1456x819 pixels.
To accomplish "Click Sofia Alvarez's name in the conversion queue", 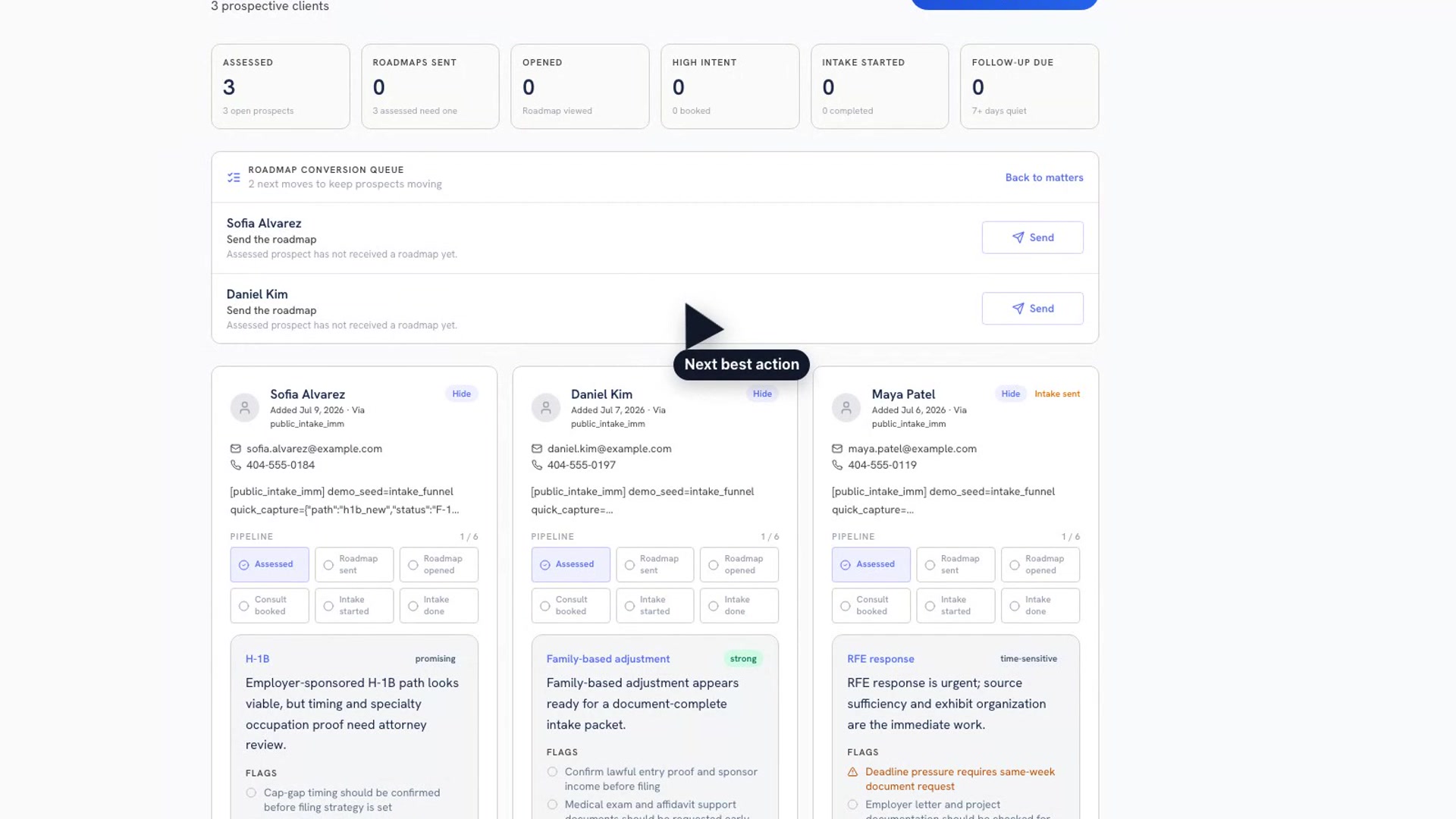I will point(264,223).
